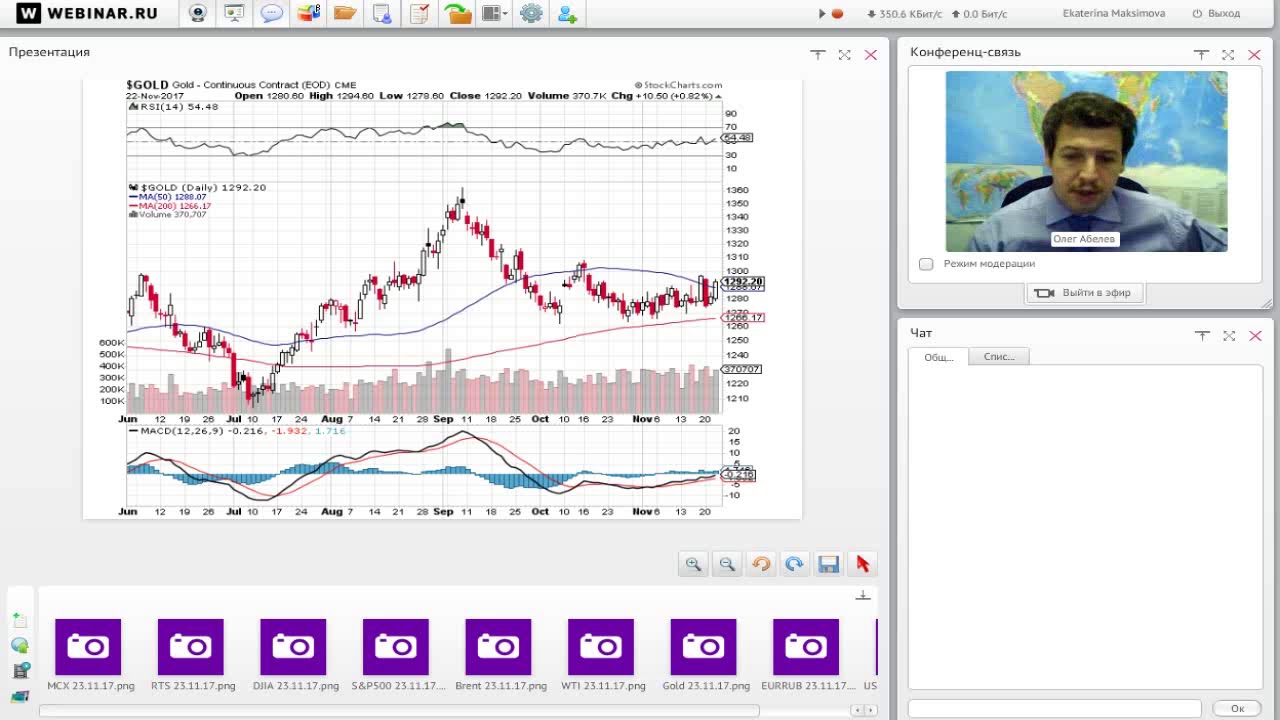This screenshot has height=720, width=1280.
Task: Rotate slide counterclockwise with orange arrow
Action: tap(761, 564)
